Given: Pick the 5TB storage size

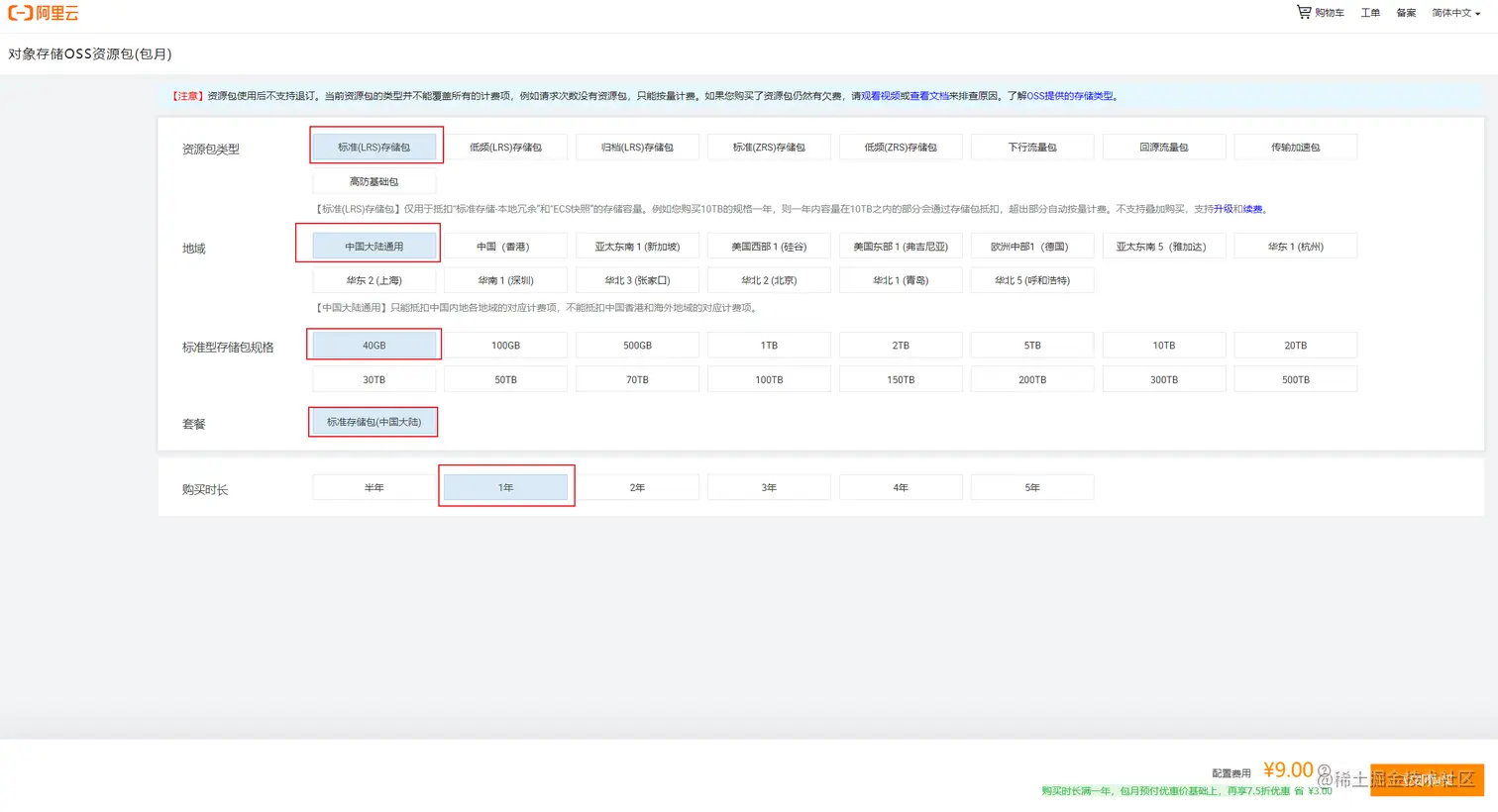Looking at the screenshot, I should click(x=1032, y=345).
